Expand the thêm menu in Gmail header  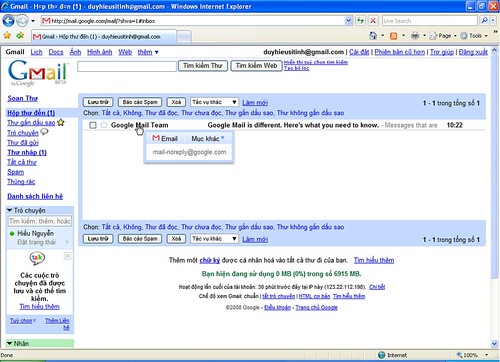click(148, 52)
